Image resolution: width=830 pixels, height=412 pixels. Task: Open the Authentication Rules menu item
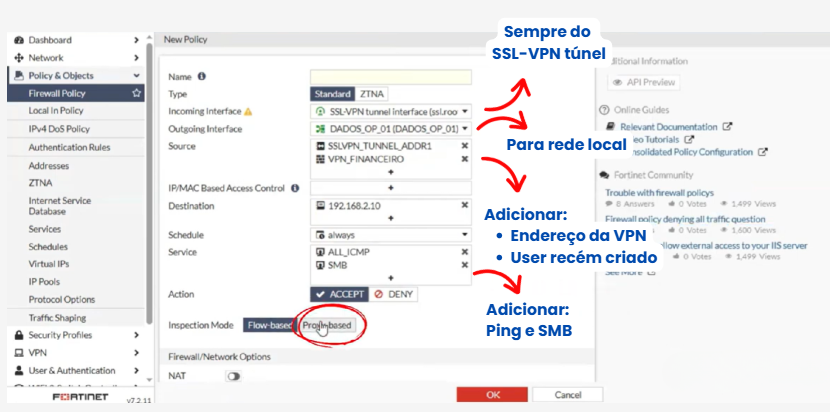click(69, 147)
